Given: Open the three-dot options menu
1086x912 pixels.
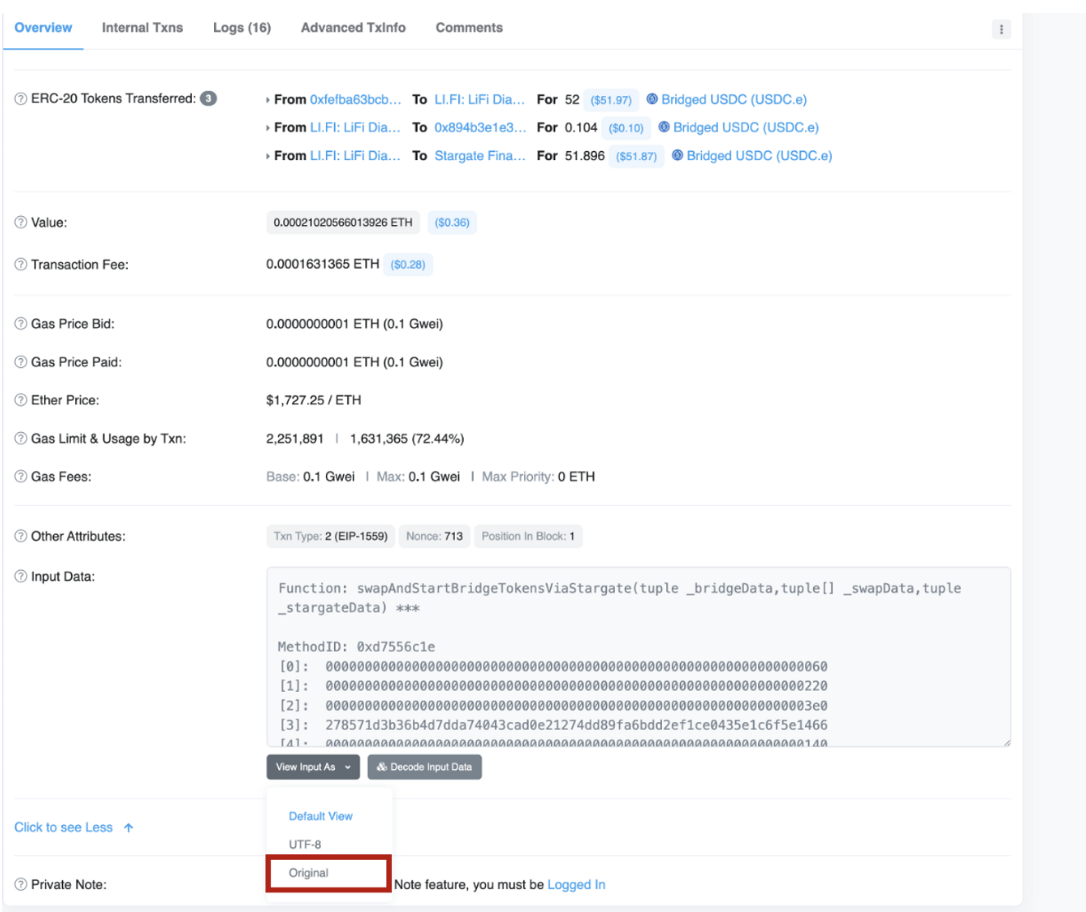Looking at the screenshot, I should click(1001, 29).
